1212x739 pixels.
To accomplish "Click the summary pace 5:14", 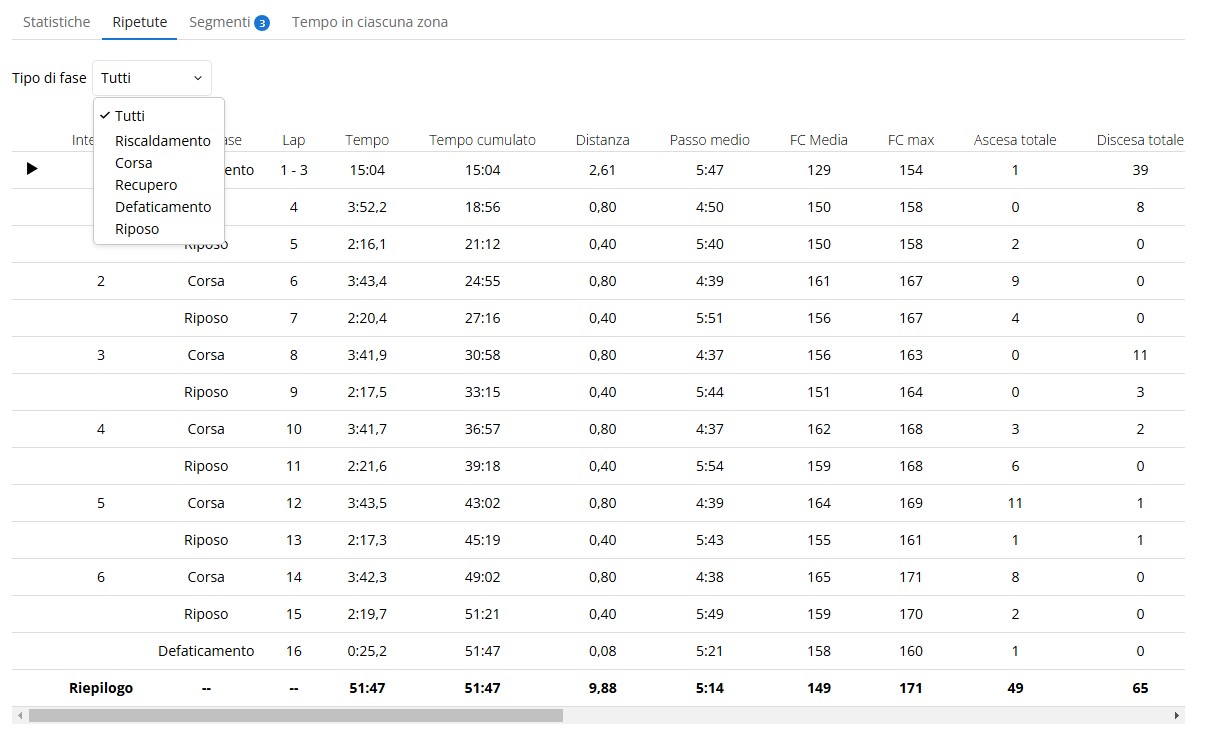I will click(710, 688).
